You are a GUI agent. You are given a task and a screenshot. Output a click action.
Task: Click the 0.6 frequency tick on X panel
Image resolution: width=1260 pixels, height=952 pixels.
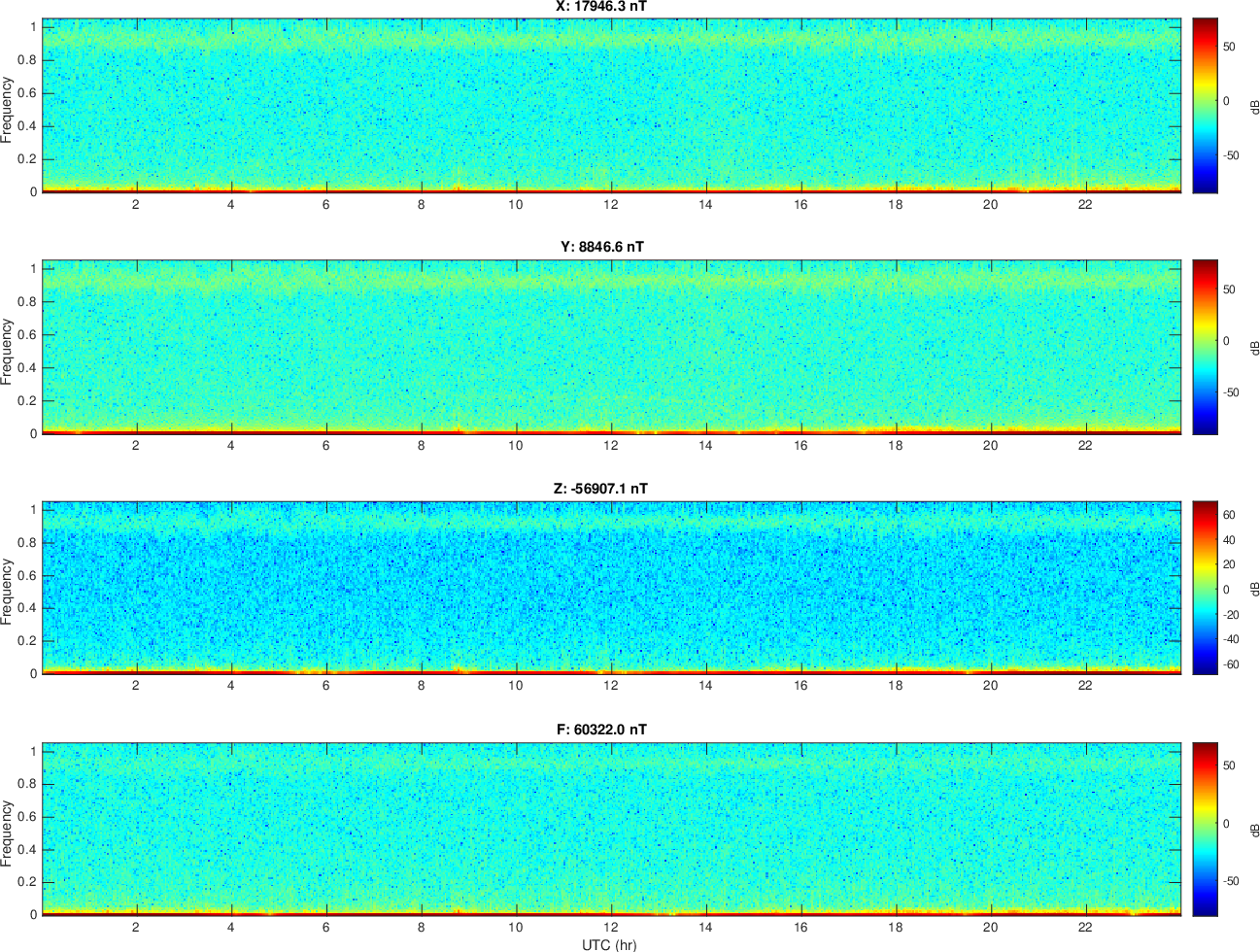[26, 93]
